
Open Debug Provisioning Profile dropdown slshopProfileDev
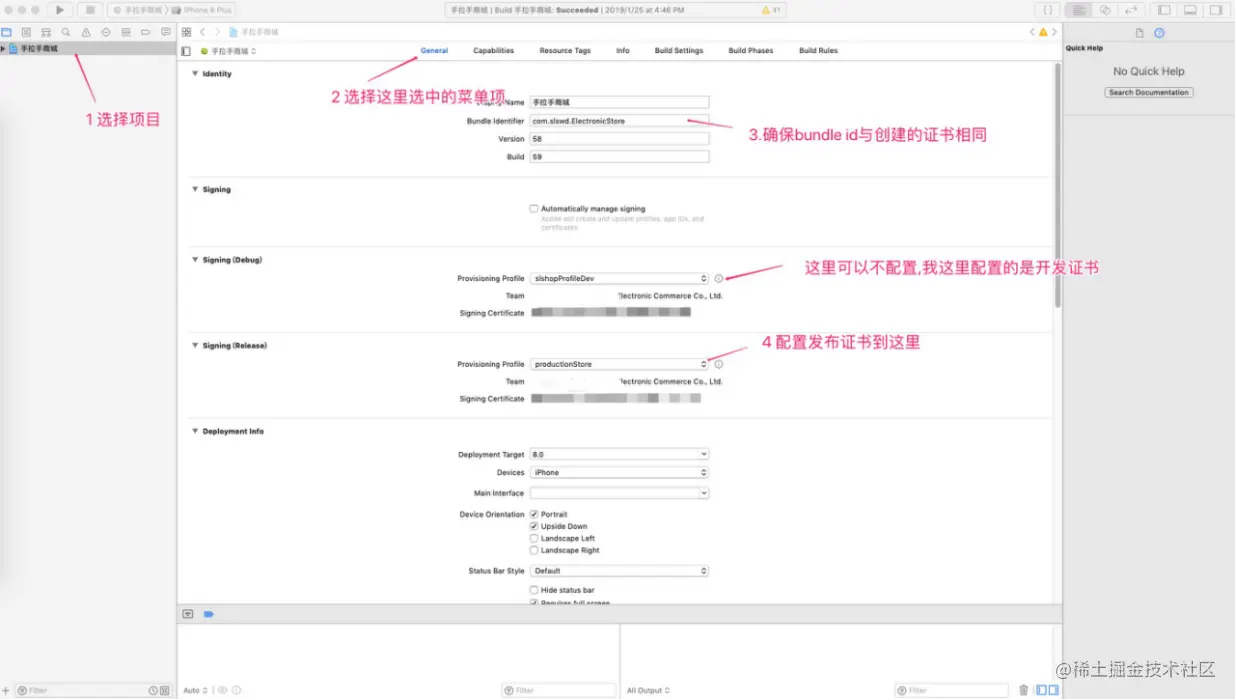[619, 279]
